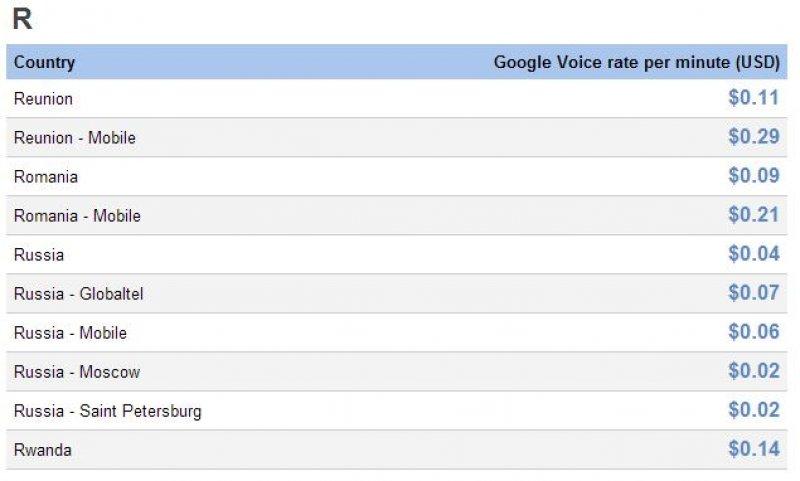Click the Romania country name

coord(46,177)
